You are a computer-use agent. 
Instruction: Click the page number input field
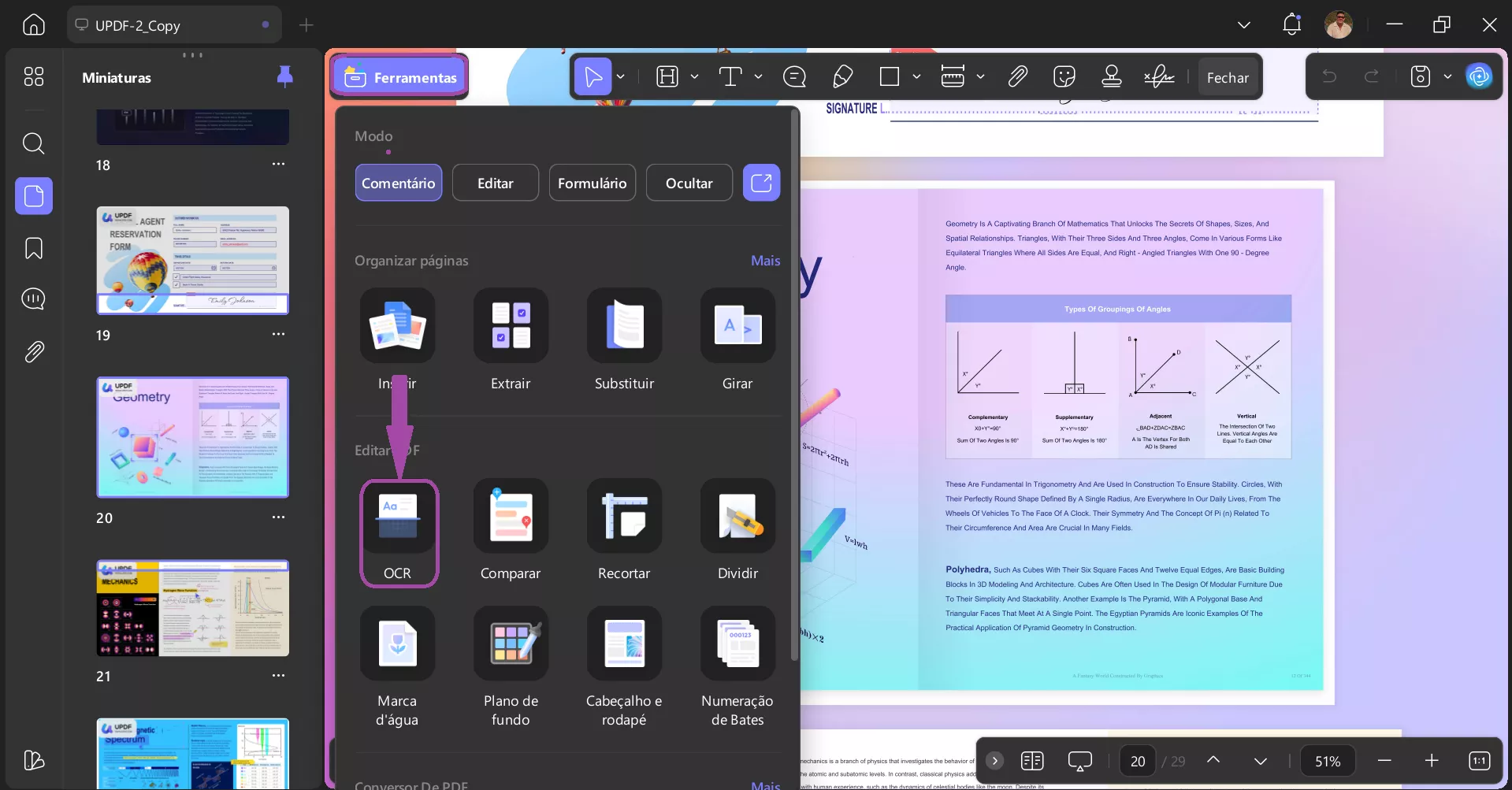pos(1138,761)
